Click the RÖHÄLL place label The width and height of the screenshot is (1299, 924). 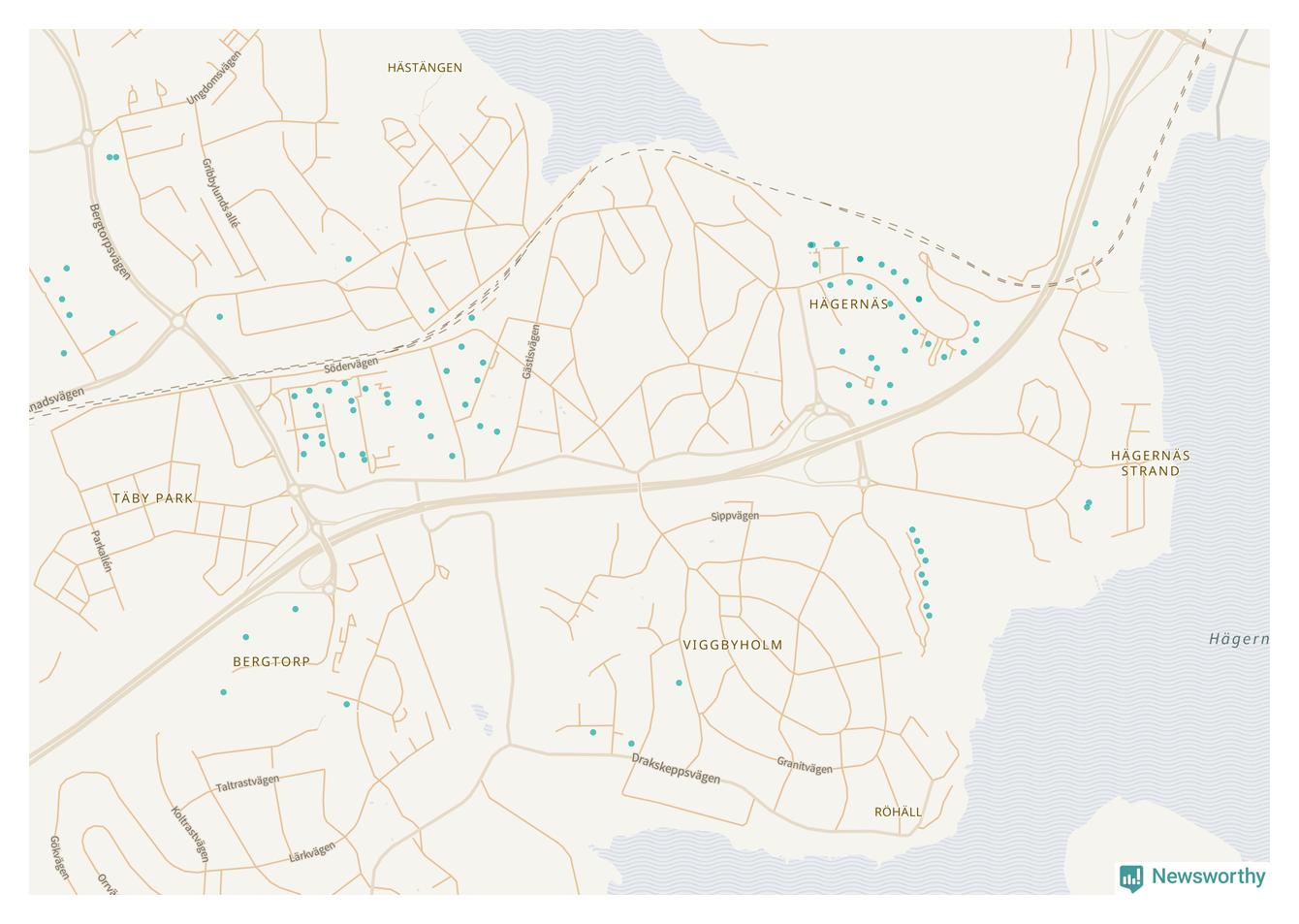tap(899, 812)
